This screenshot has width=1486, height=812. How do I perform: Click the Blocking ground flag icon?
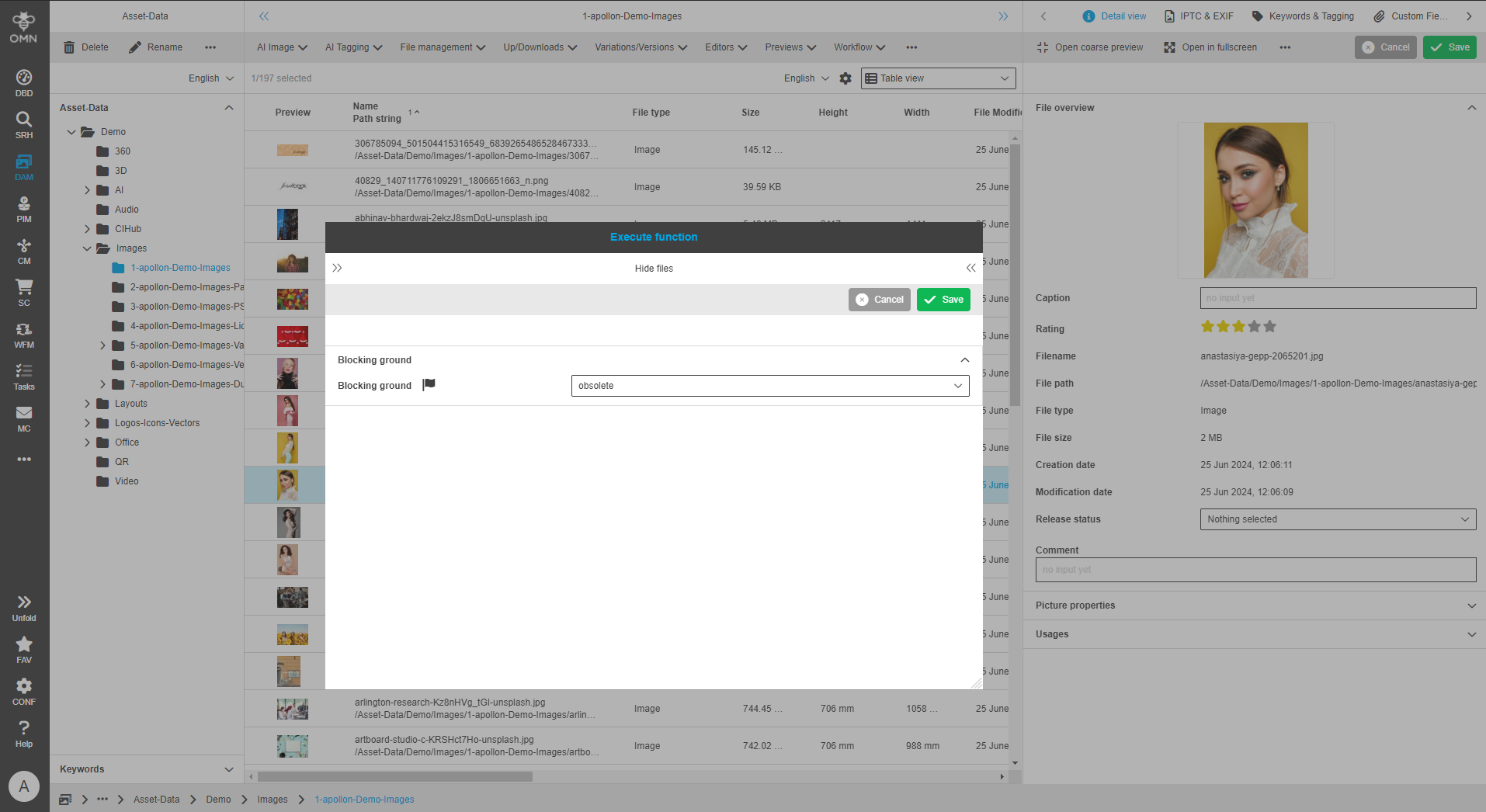pyautogui.click(x=429, y=385)
